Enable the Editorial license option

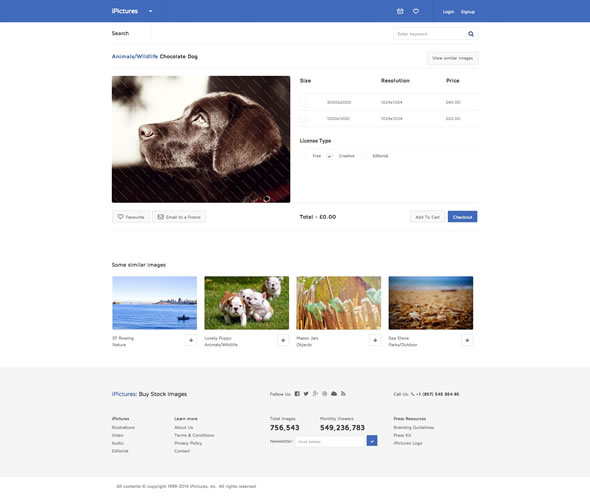click(x=363, y=156)
